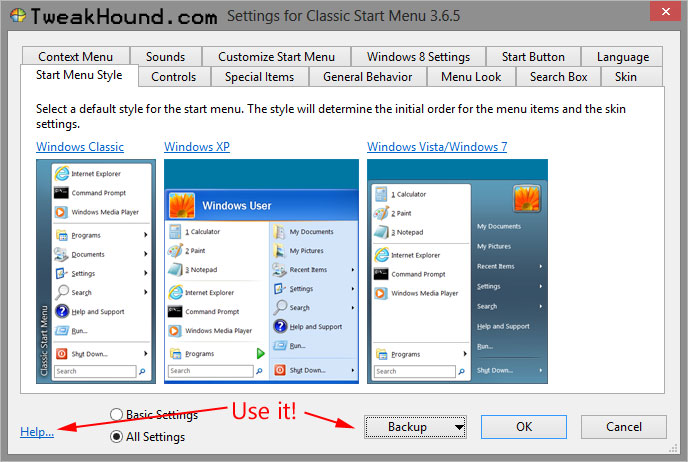Click the Classic Start Menu title bar icon
Image resolution: width=688 pixels, height=462 pixels.
[x=18, y=16]
